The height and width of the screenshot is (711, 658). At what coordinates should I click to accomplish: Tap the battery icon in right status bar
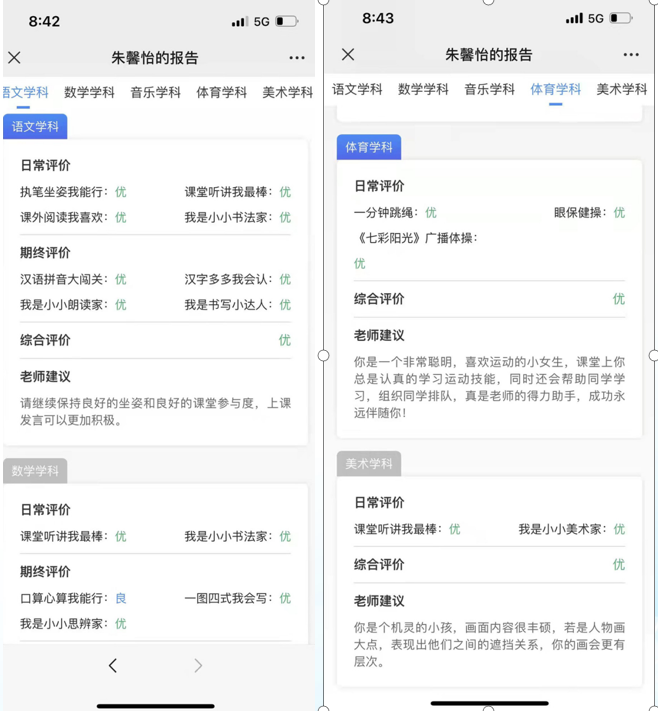coord(621,18)
